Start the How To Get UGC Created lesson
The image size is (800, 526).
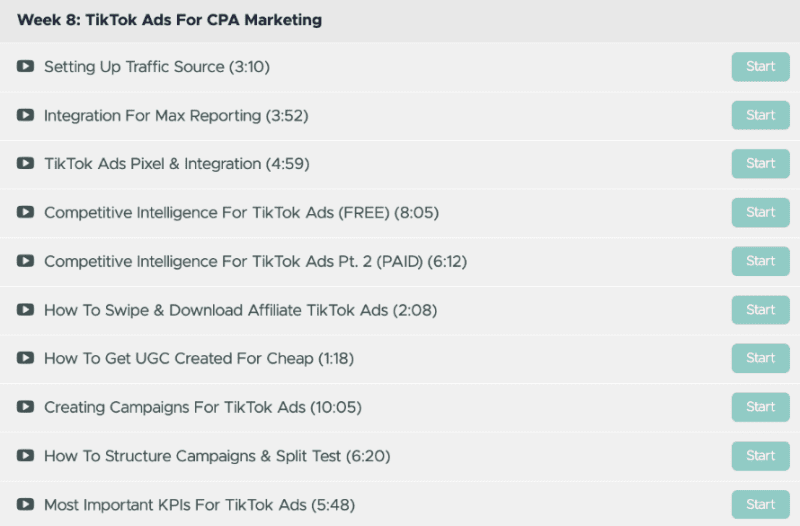(x=760, y=358)
